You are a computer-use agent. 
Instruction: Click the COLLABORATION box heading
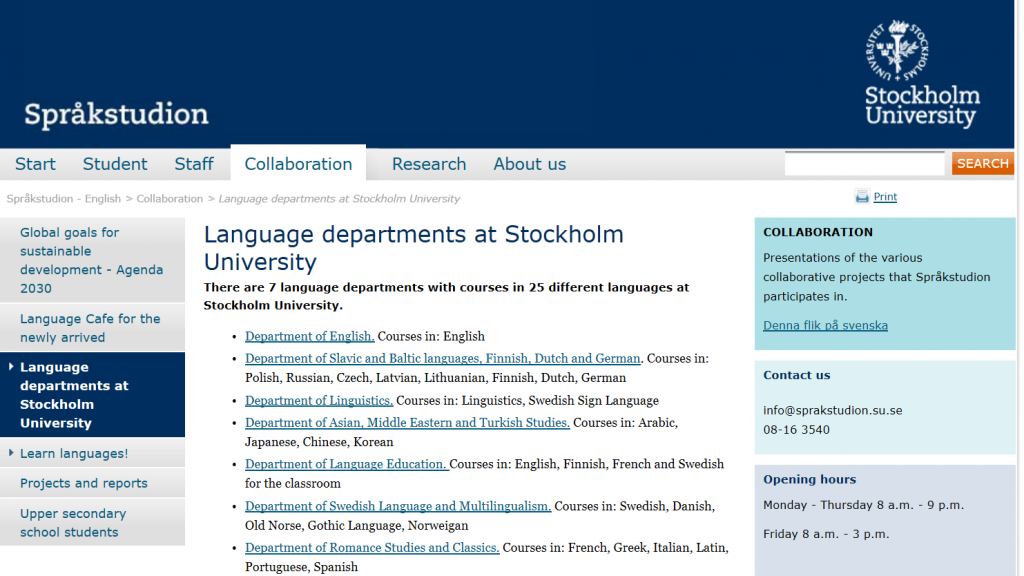tap(818, 232)
